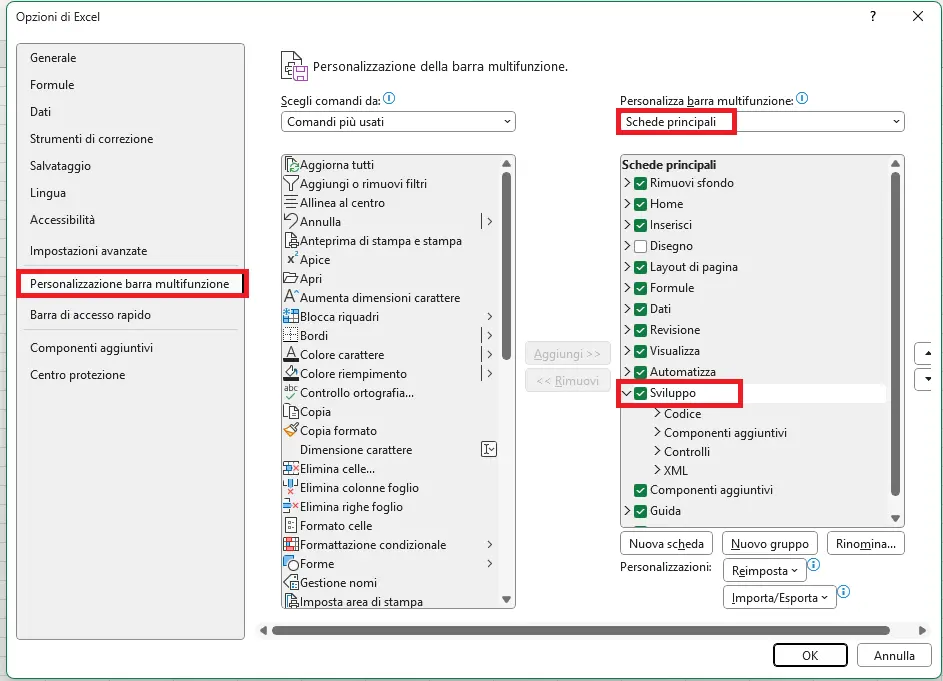Click the Dimensione carattere combo box indicator icon

pos(489,449)
